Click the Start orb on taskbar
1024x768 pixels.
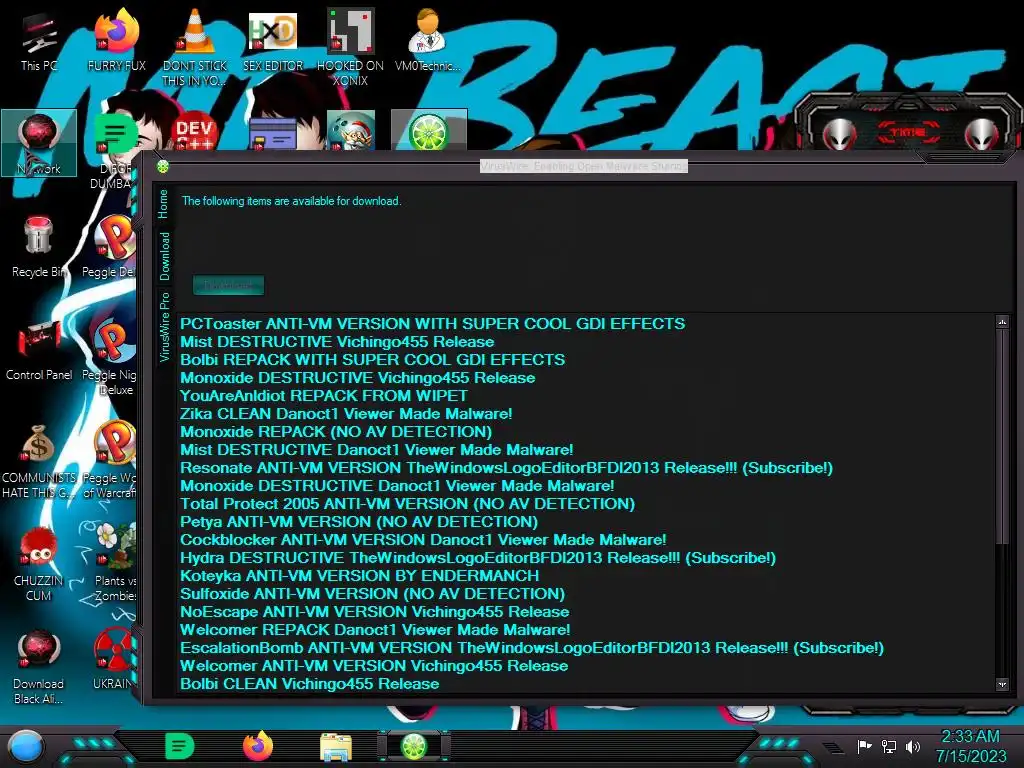pyautogui.click(x=26, y=746)
